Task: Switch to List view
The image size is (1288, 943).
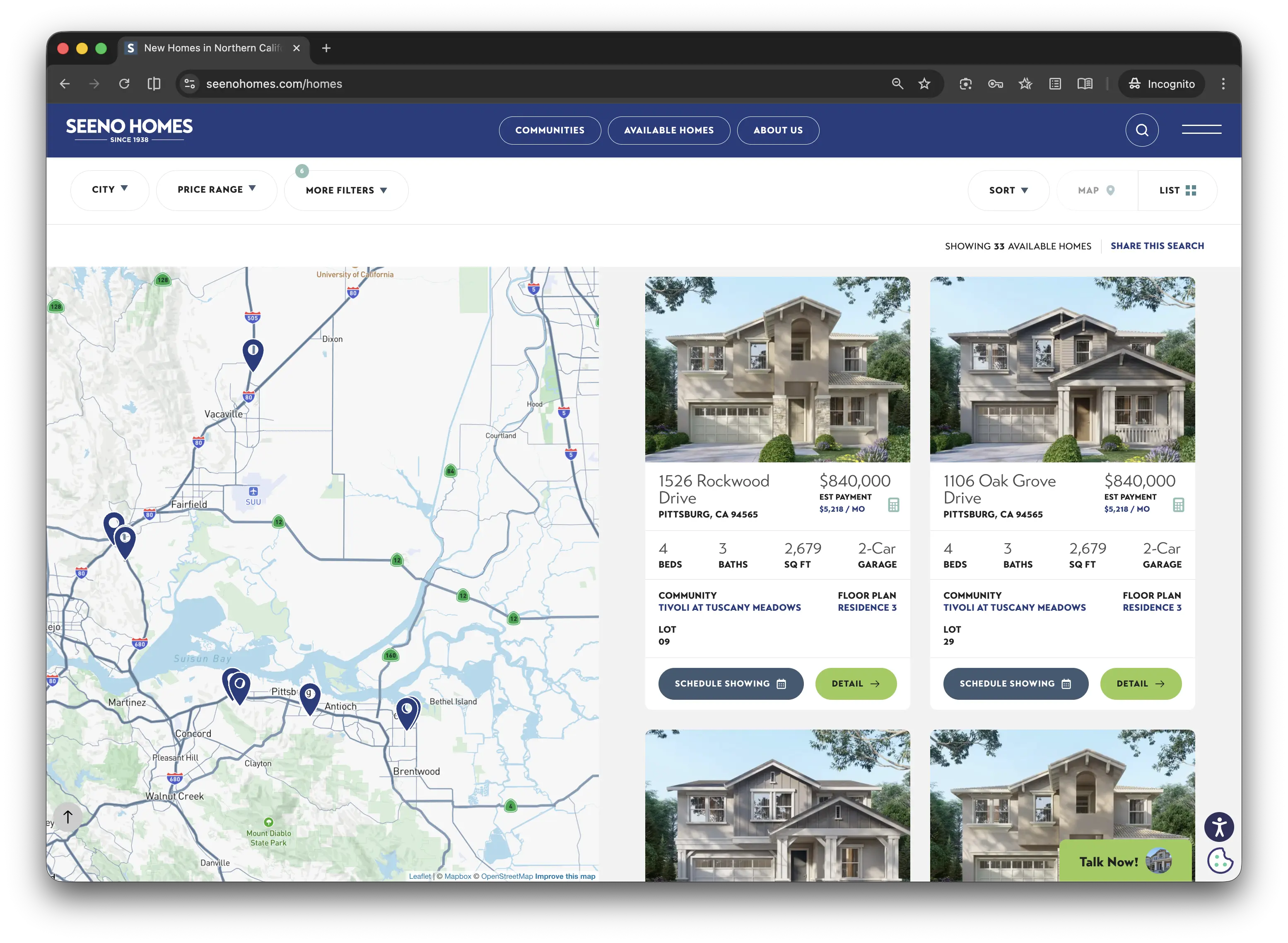Action: pos(1177,191)
